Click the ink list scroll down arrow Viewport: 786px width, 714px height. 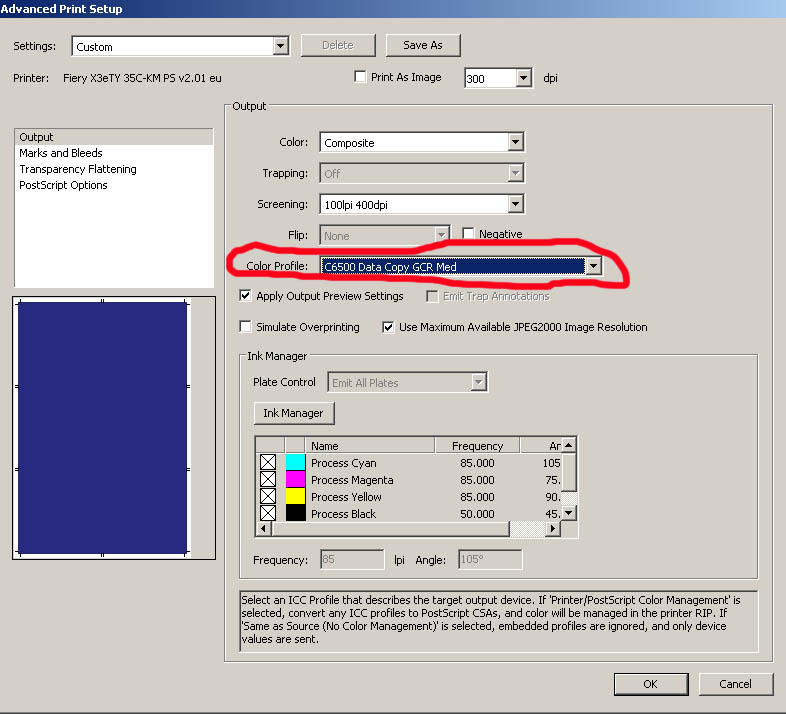(x=568, y=512)
